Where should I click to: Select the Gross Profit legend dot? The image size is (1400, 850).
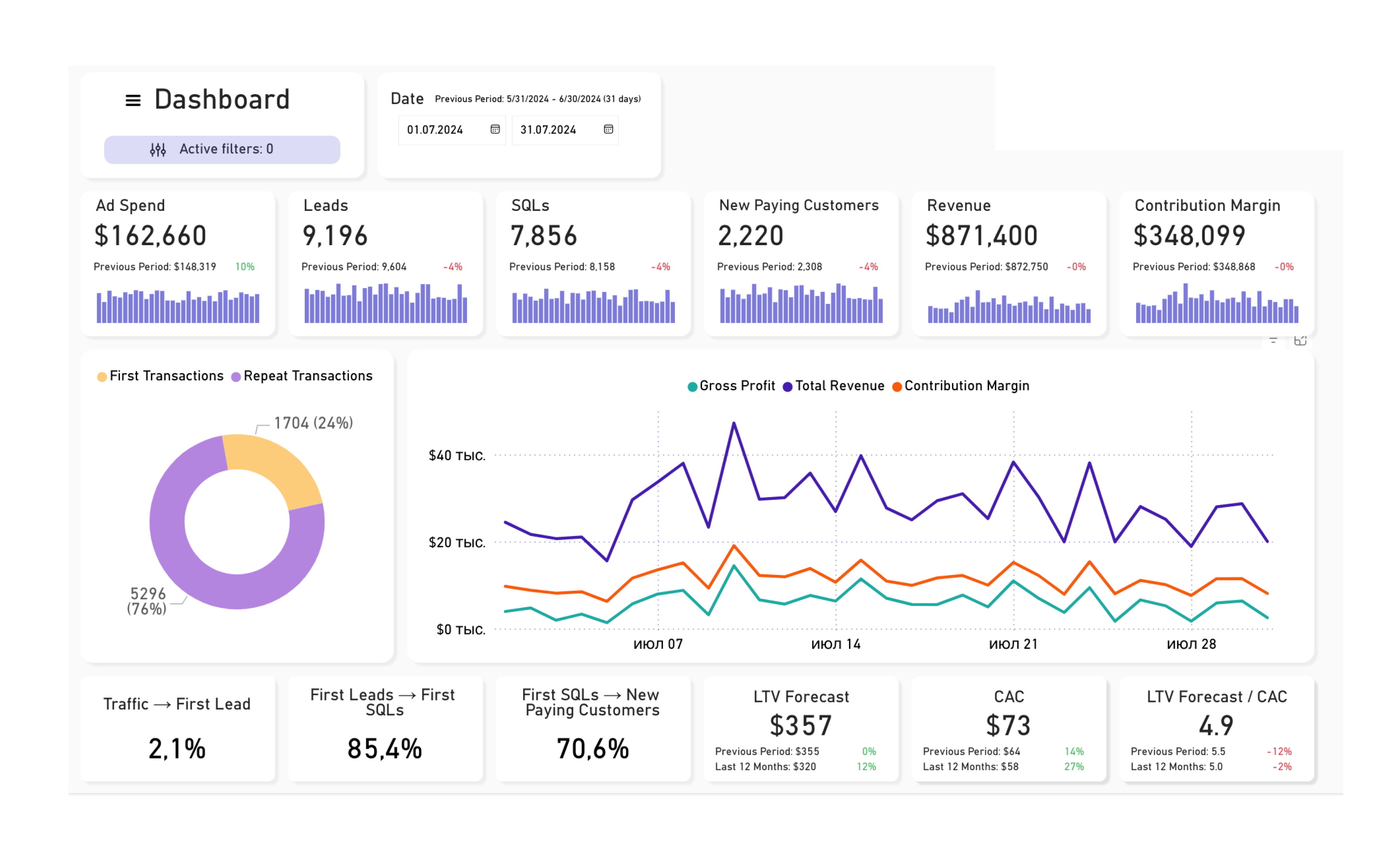click(x=692, y=387)
